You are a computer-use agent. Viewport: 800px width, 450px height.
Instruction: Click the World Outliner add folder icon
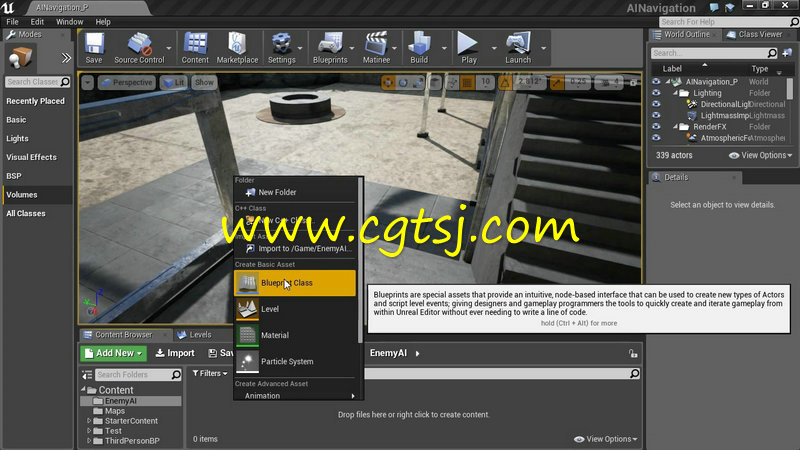click(x=787, y=53)
